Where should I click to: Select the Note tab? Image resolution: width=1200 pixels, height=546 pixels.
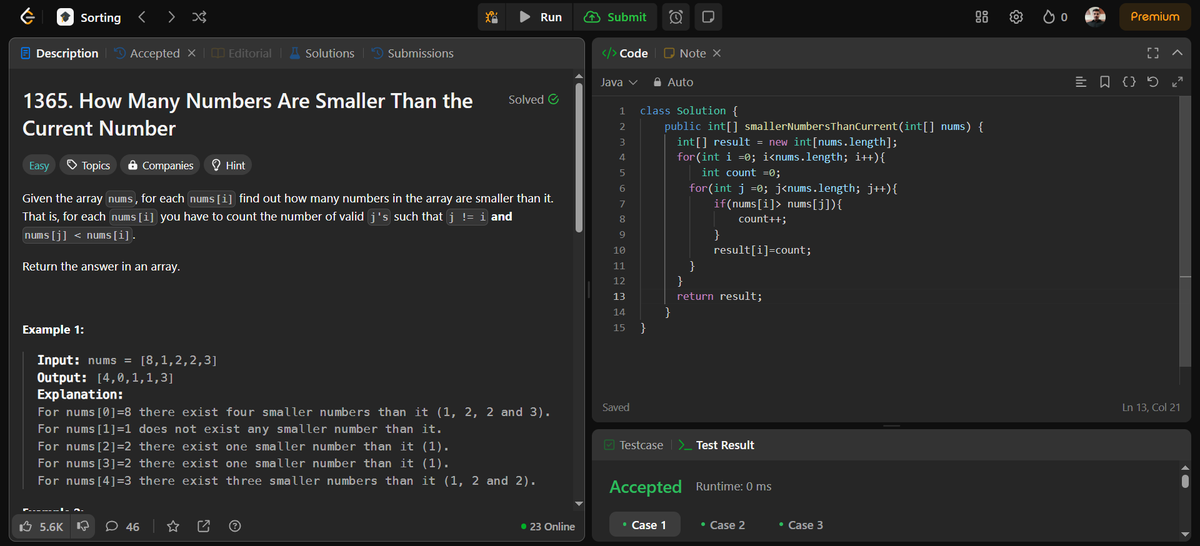click(685, 53)
